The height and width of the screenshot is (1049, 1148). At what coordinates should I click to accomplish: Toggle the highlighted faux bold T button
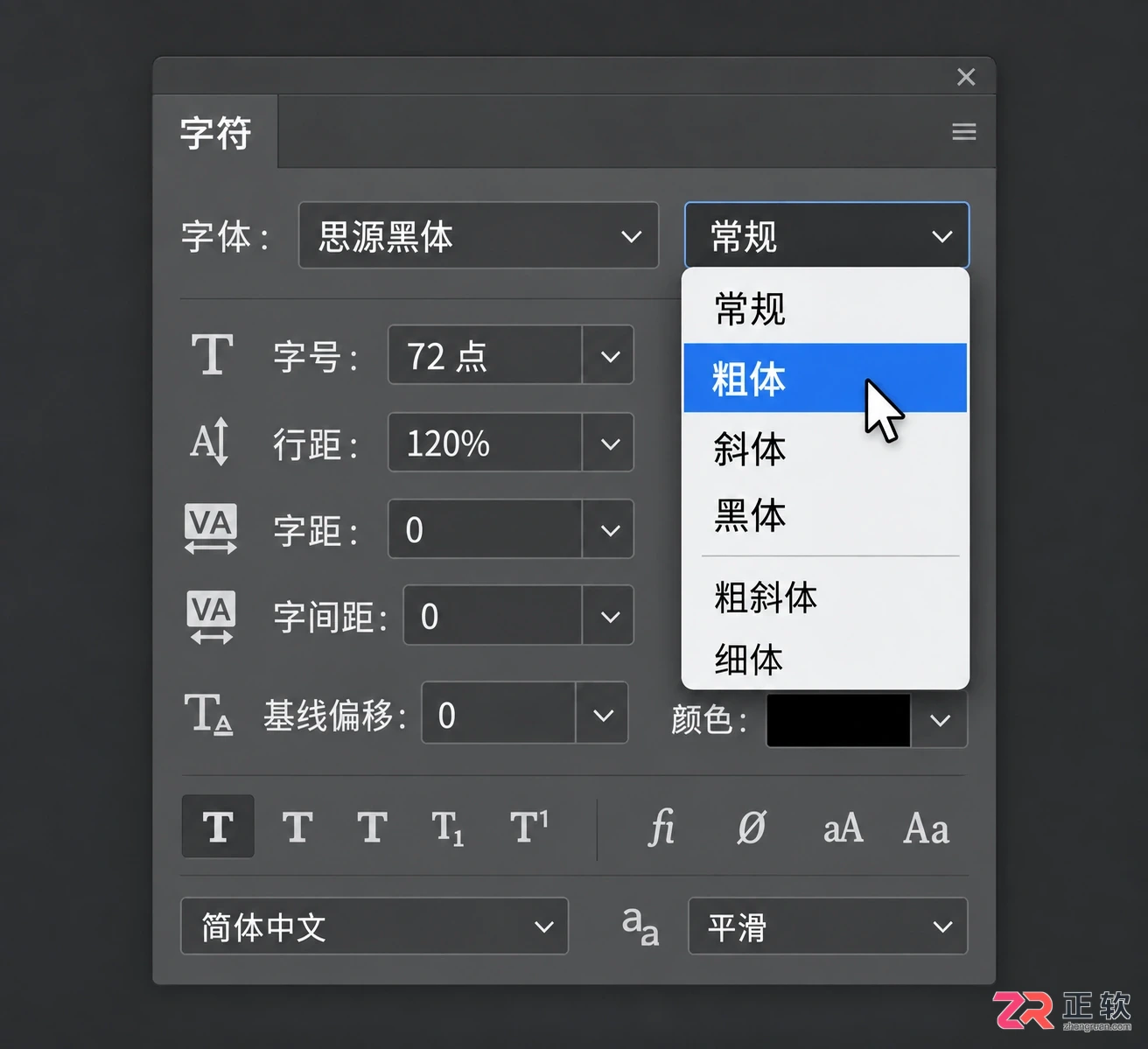(x=218, y=826)
